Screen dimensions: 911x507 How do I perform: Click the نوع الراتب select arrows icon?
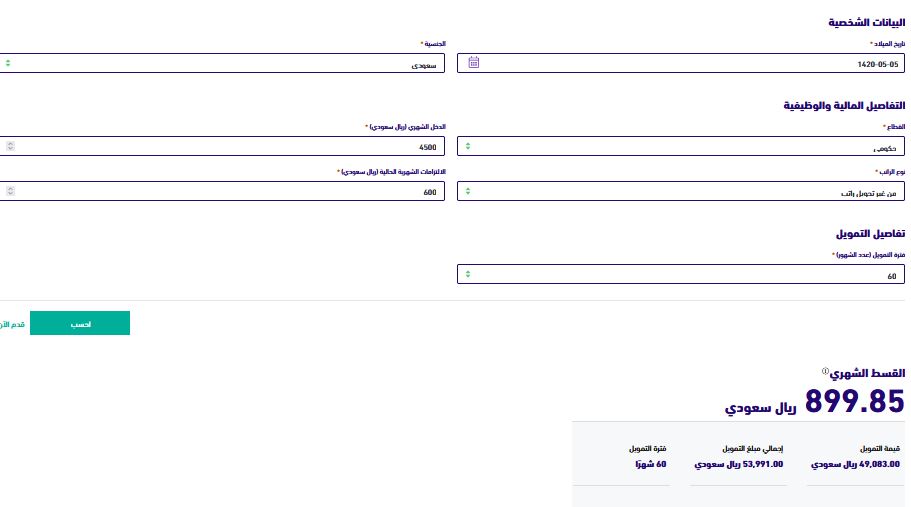coord(468,191)
